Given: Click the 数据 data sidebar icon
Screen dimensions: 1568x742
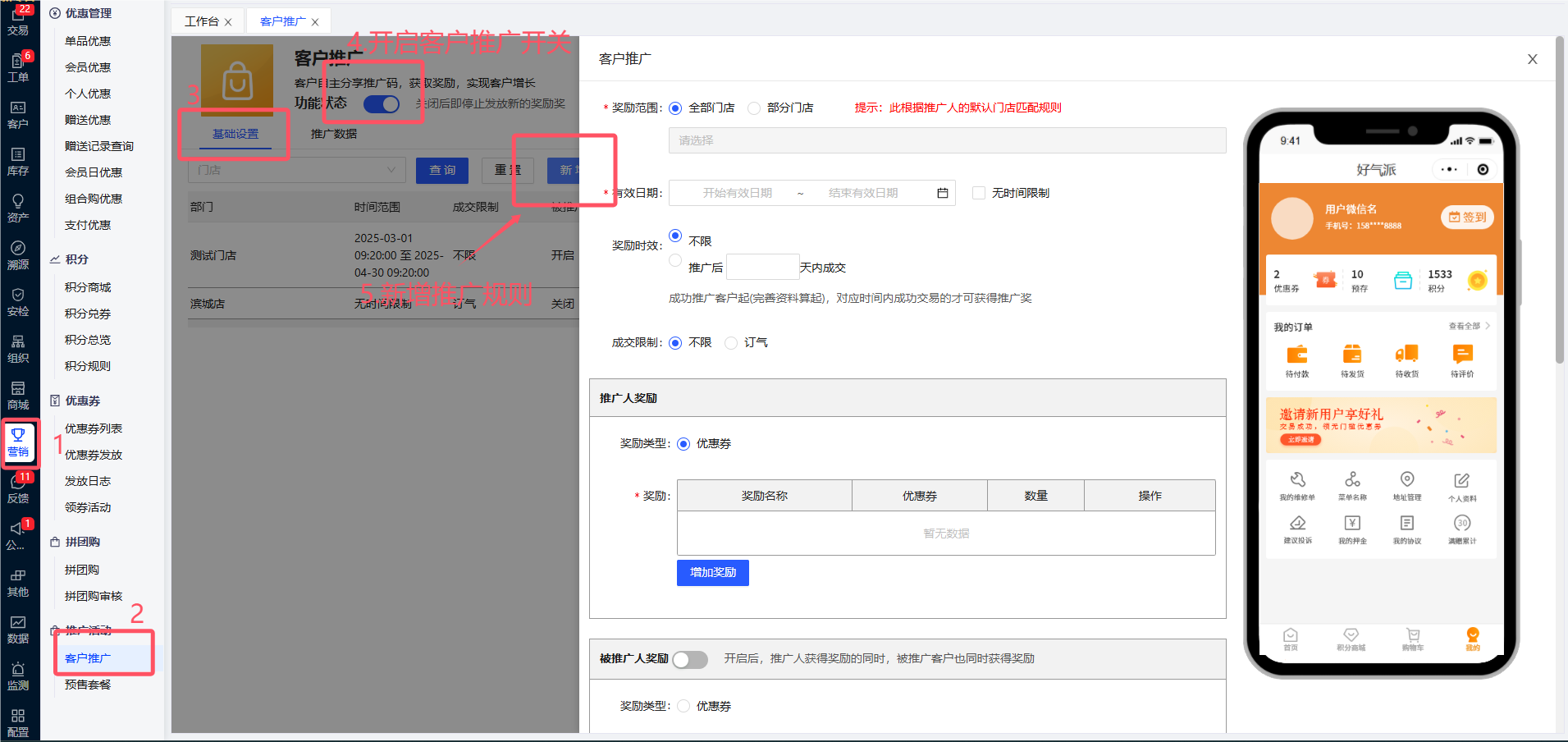Looking at the screenshot, I should pyautogui.click(x=18, y=630).
